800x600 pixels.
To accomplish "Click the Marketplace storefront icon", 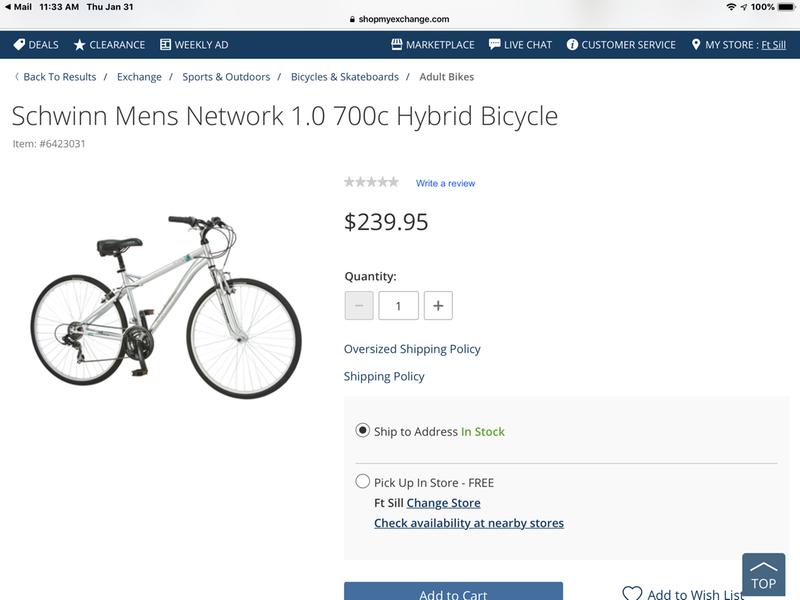I will point(397,45).
